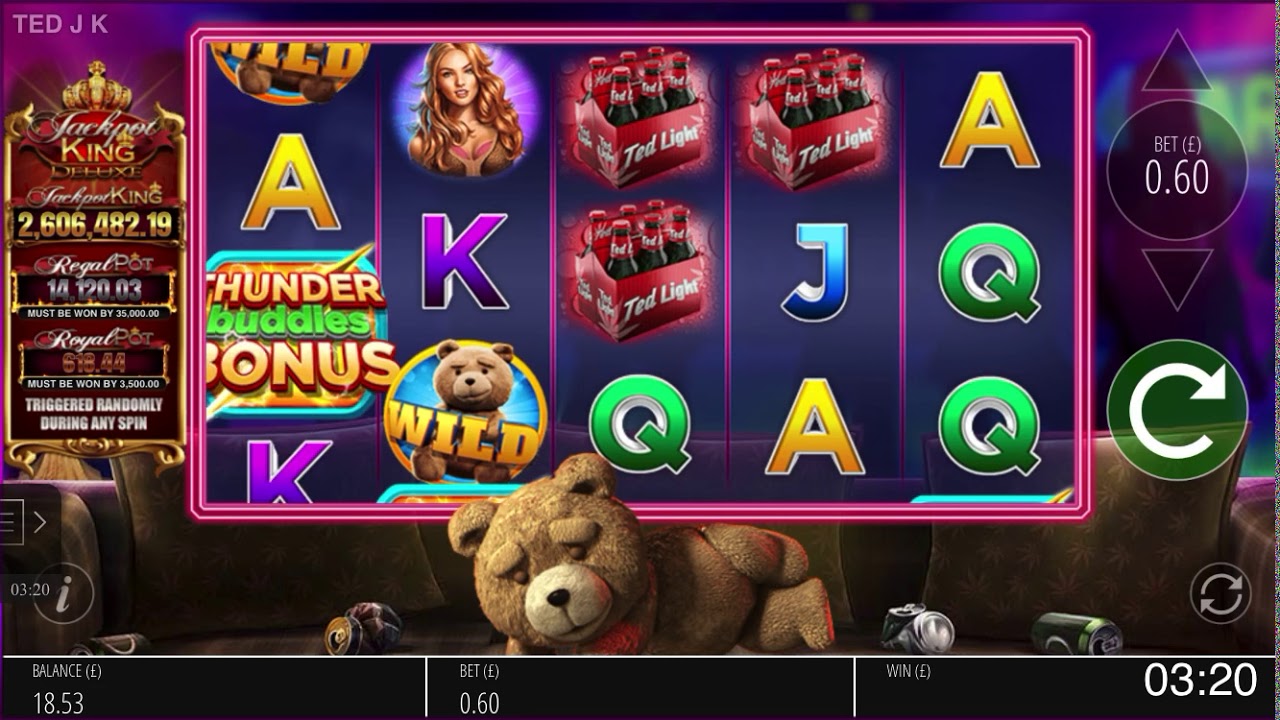
Task: Decrease bet with the down arrow
Action: pos(1177,279)
